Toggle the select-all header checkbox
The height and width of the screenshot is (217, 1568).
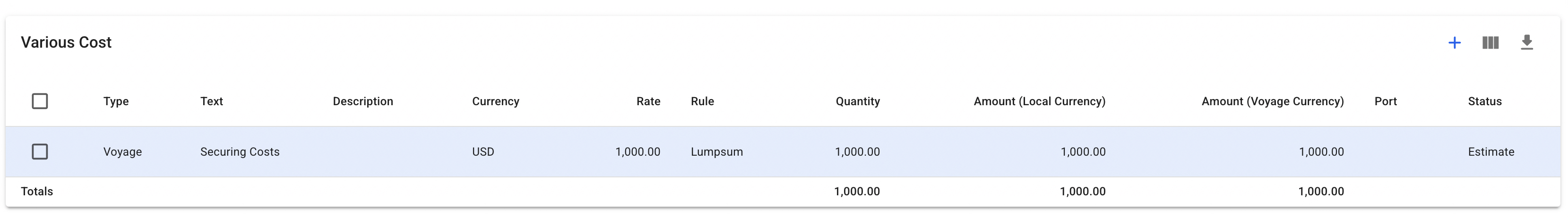pyautogui.click(x=40, y=101)
